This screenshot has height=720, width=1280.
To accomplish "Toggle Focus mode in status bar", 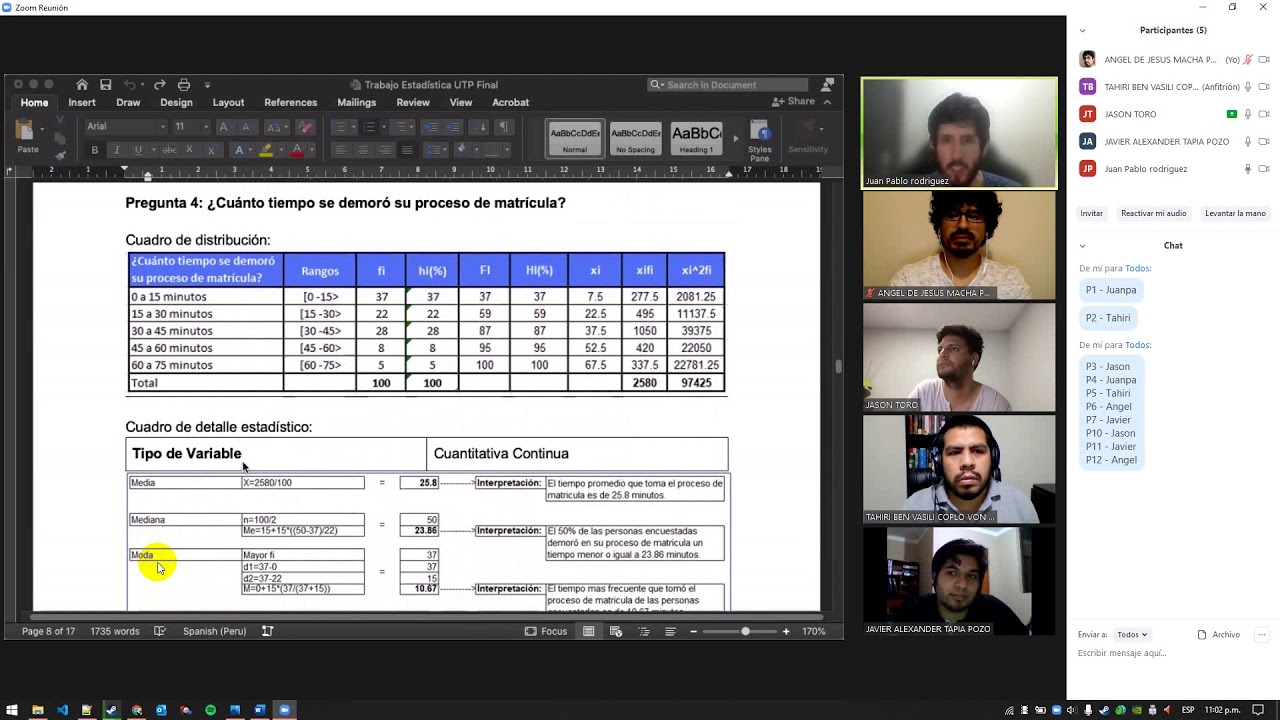I will point(546,631).
